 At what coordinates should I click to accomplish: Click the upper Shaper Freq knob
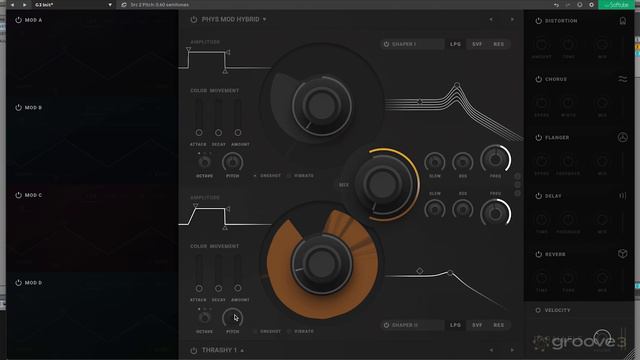pos(495,159)
